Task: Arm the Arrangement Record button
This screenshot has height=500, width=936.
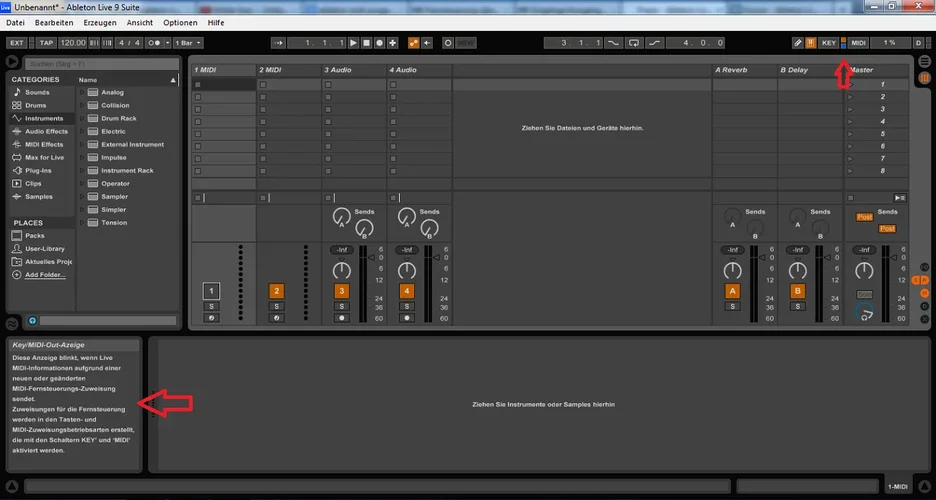Action: click(x=380, y=43)
